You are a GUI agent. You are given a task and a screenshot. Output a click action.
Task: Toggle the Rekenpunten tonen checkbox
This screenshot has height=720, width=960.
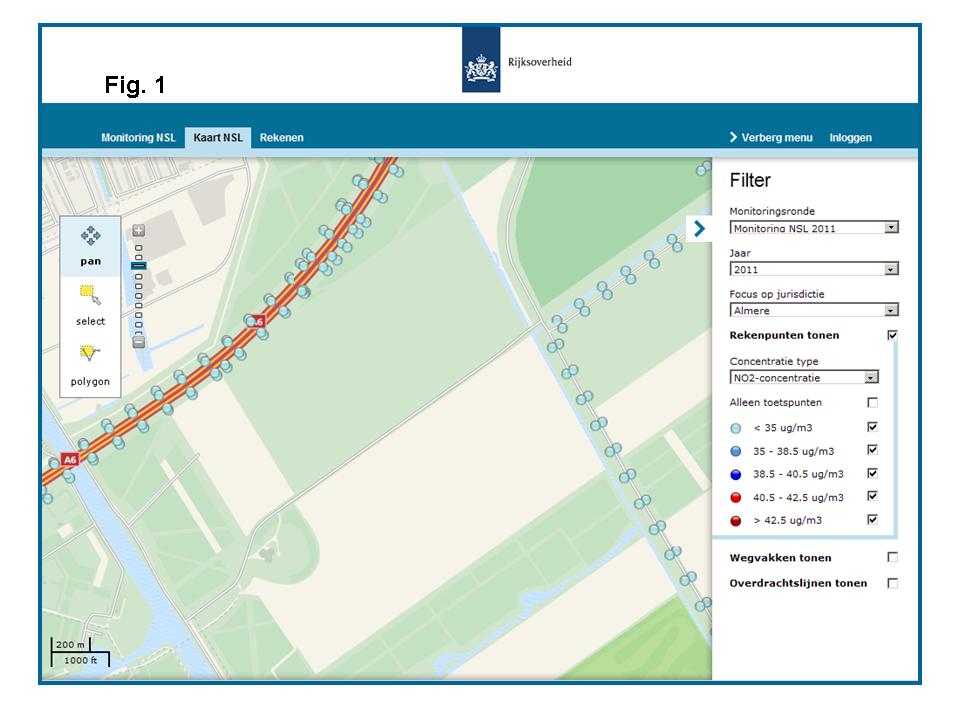892,335
